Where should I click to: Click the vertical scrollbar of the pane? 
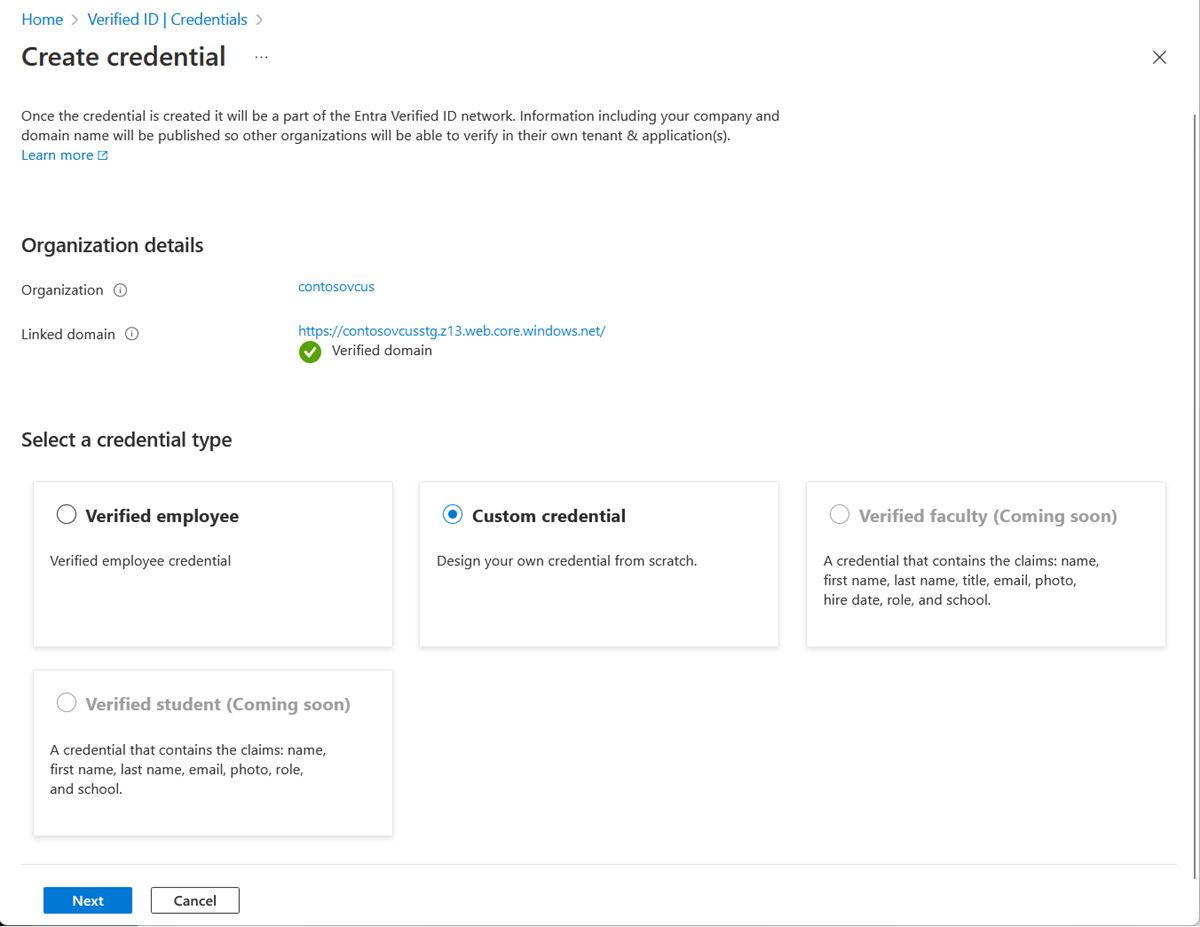pos(1194,495)
